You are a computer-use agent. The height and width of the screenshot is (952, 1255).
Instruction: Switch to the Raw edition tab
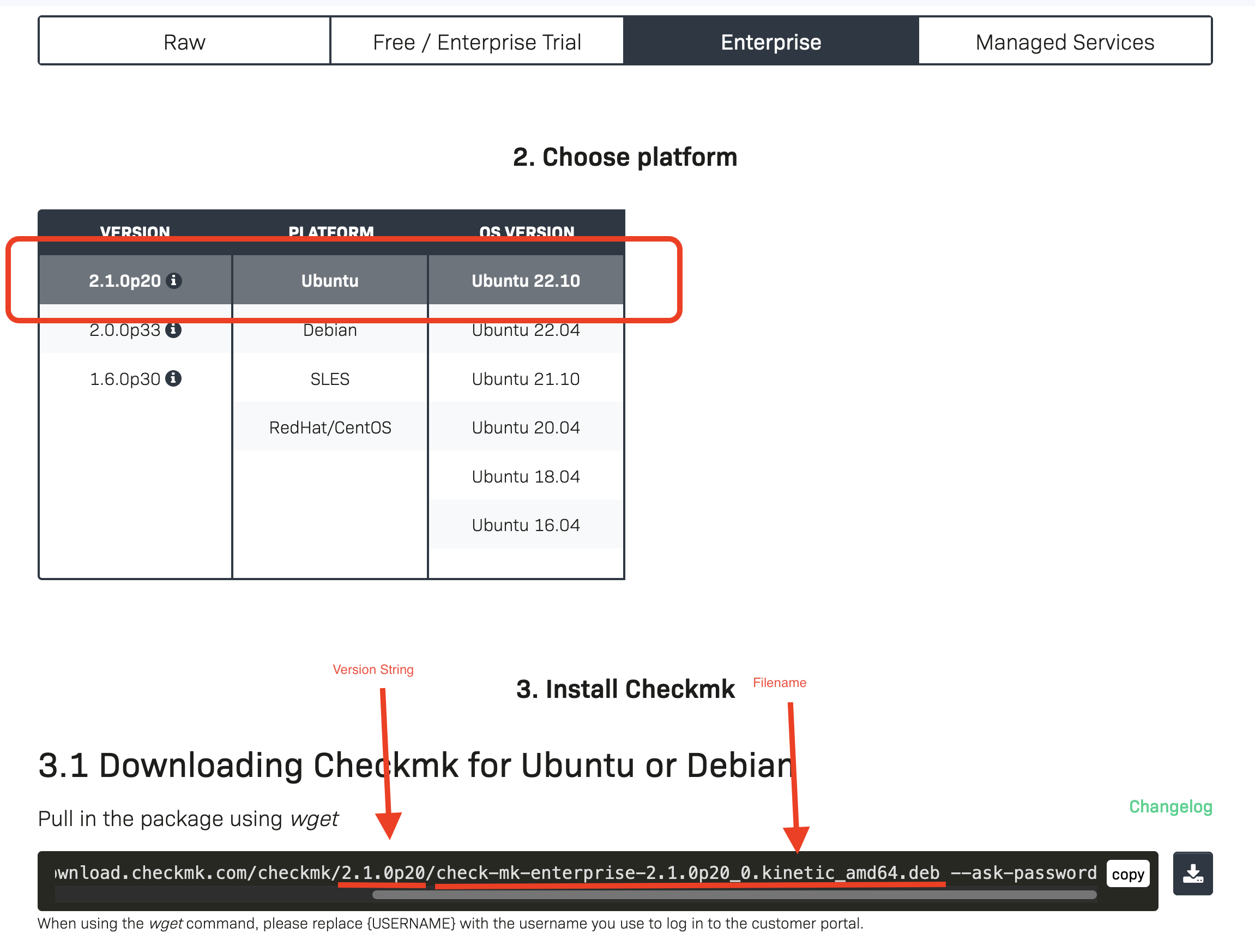point(184,42)
